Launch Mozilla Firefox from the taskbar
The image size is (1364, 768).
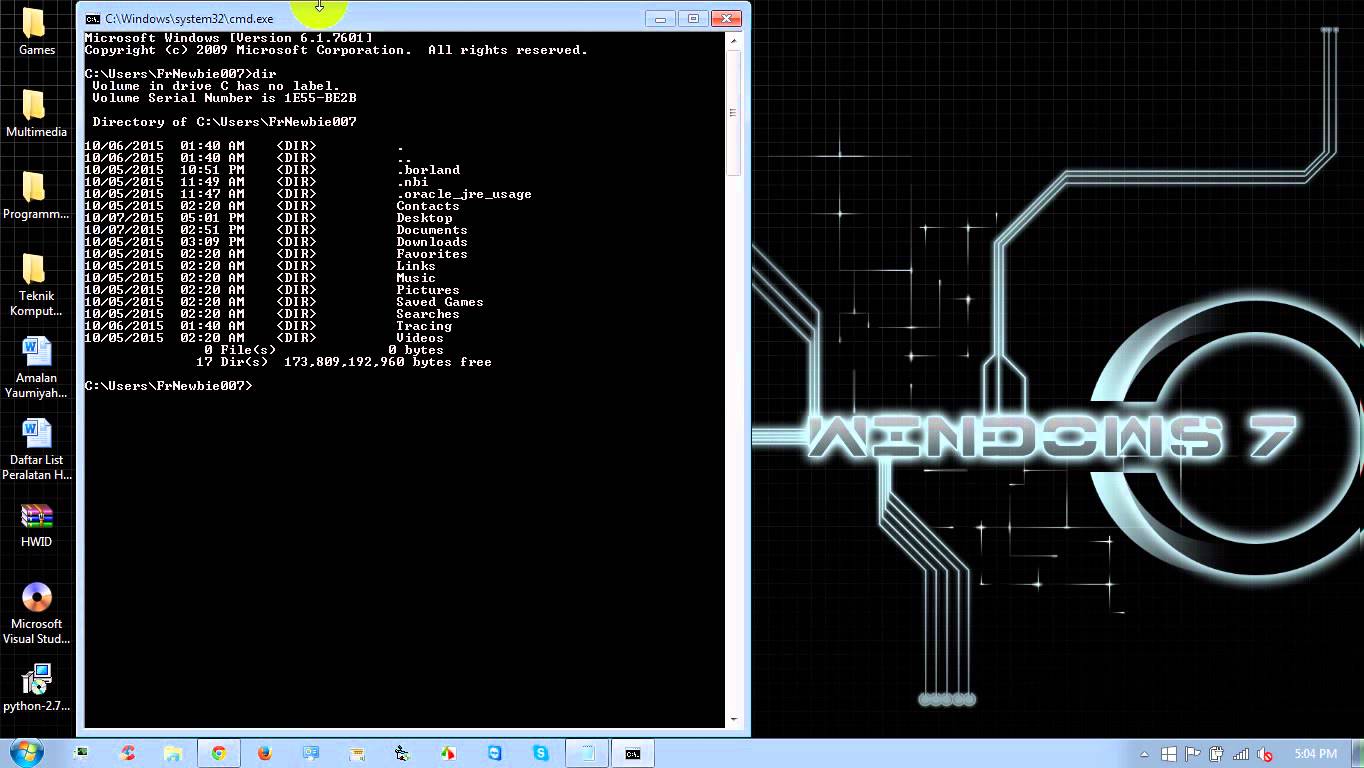tap(265, 752)
